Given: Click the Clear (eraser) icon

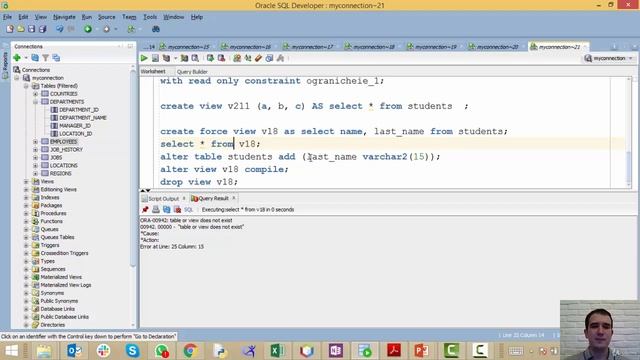Looking at the screenshot, I should tap(258, 58).
